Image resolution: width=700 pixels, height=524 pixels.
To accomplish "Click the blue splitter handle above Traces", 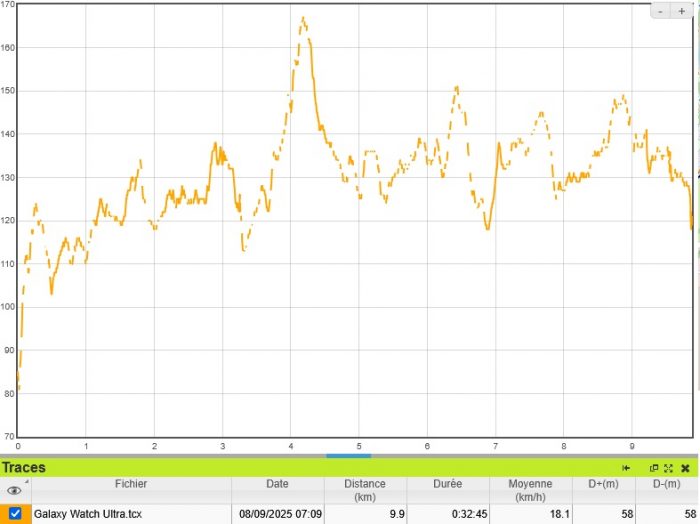I will pyautogui.click(x=349, y=456).
